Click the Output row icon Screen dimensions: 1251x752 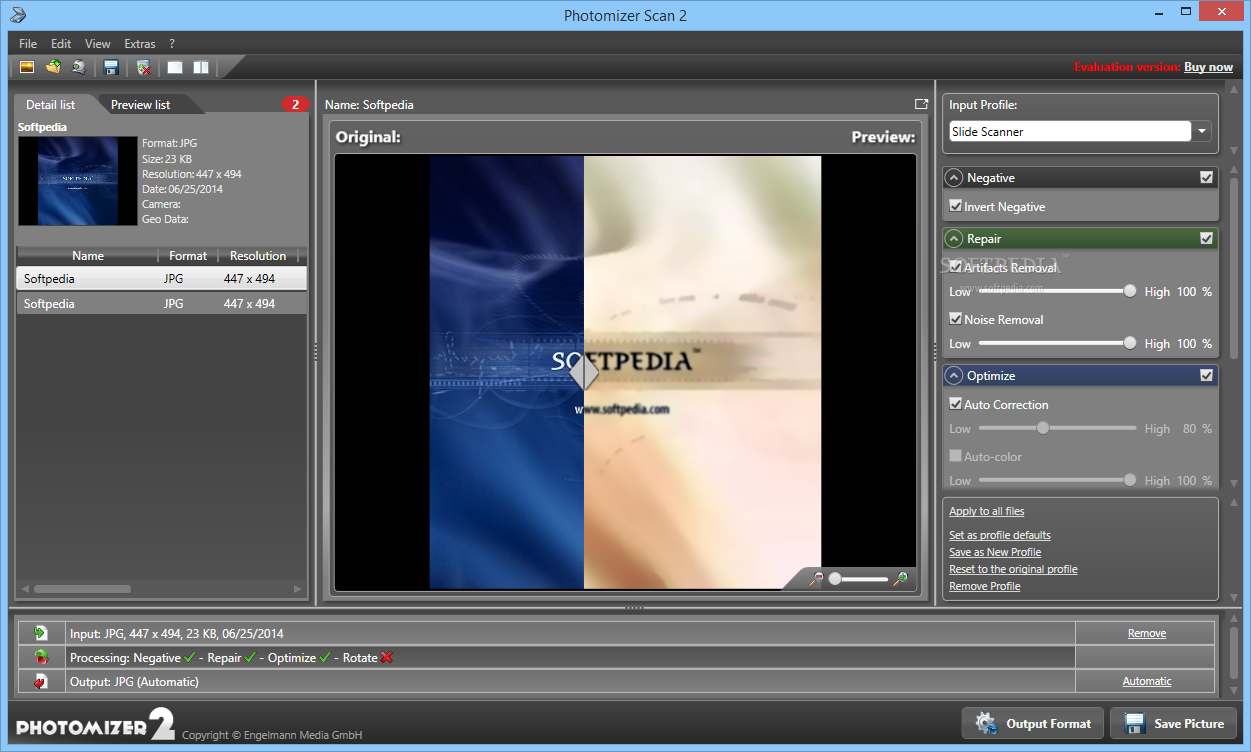41,681
